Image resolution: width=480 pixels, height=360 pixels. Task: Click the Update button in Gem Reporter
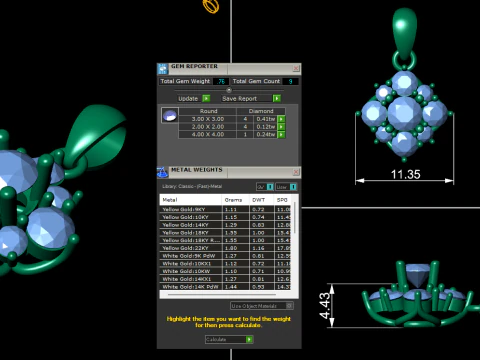194,98
